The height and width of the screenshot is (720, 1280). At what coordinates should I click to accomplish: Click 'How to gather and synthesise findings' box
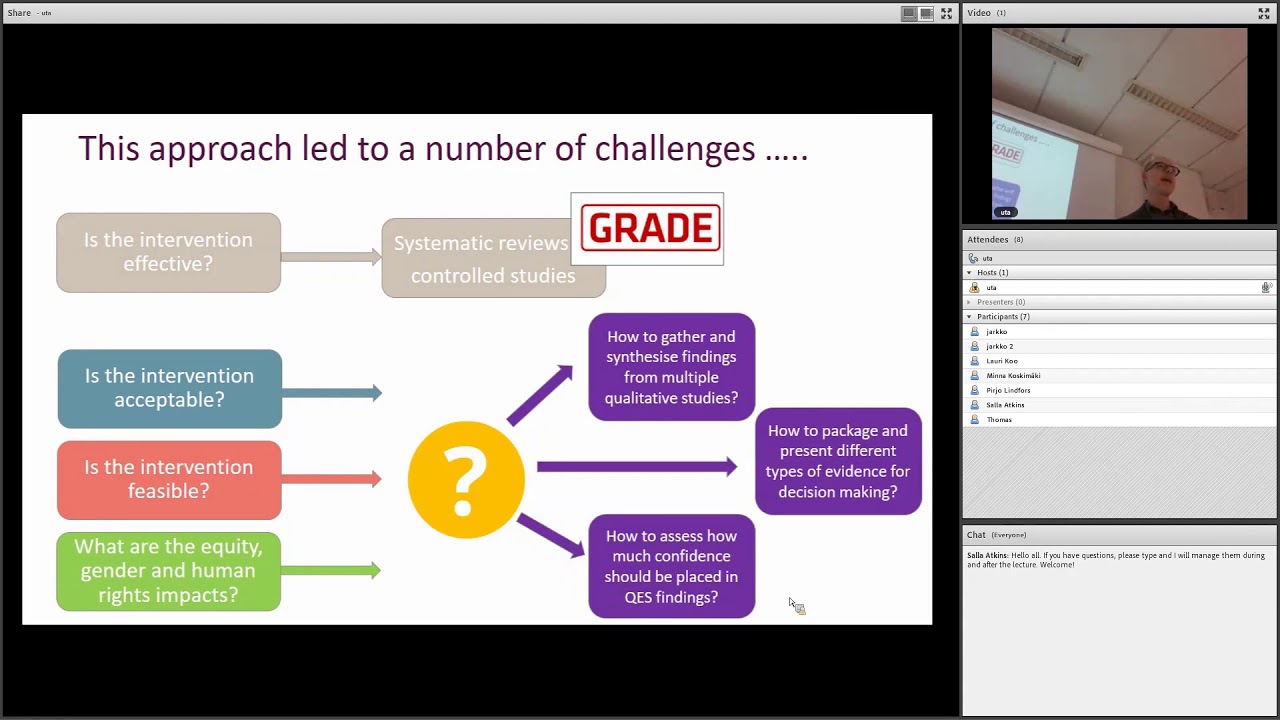coord(671,367)
